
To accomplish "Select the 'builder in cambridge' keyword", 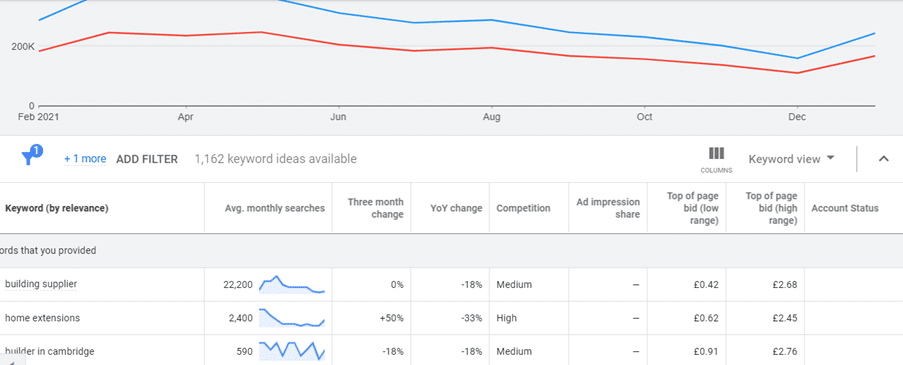I will pos(50,351).
